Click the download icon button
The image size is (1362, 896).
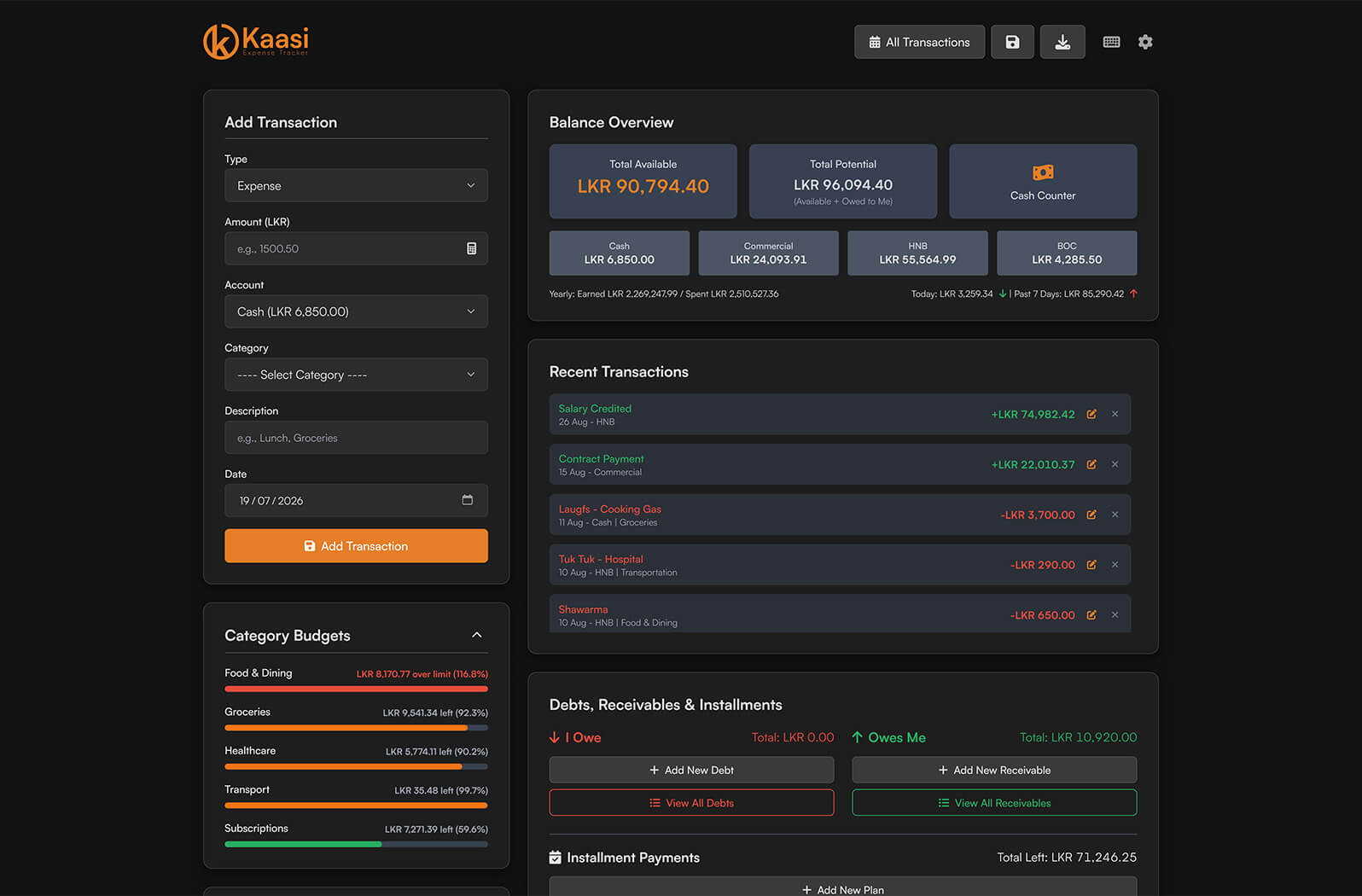click(1062, 42)
